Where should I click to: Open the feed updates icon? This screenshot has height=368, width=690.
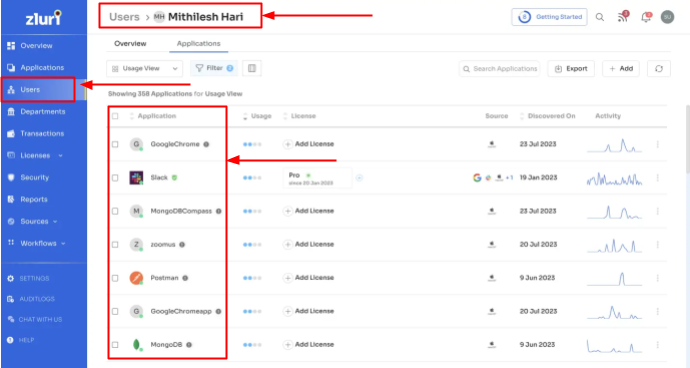point(623,17)
